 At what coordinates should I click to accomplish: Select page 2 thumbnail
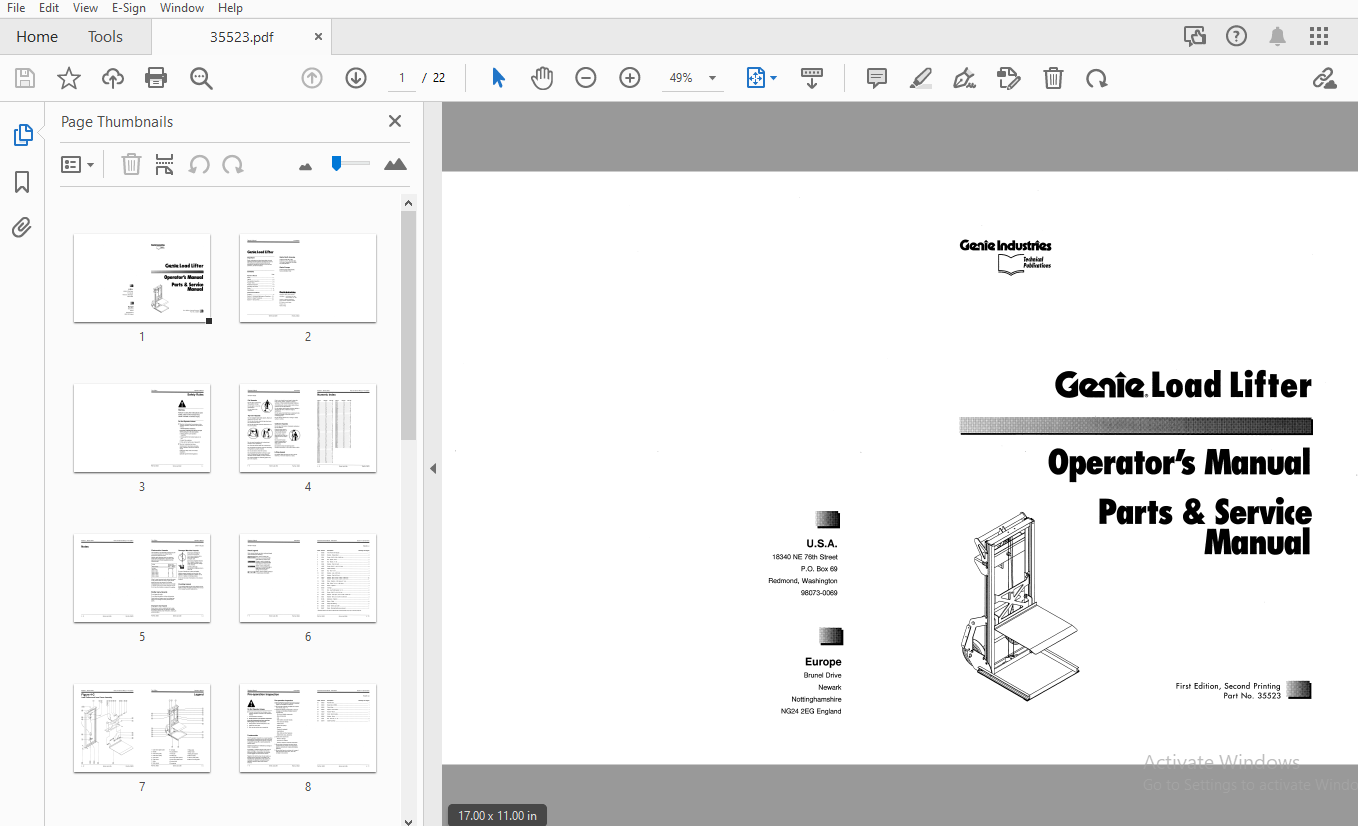point(308,278)
